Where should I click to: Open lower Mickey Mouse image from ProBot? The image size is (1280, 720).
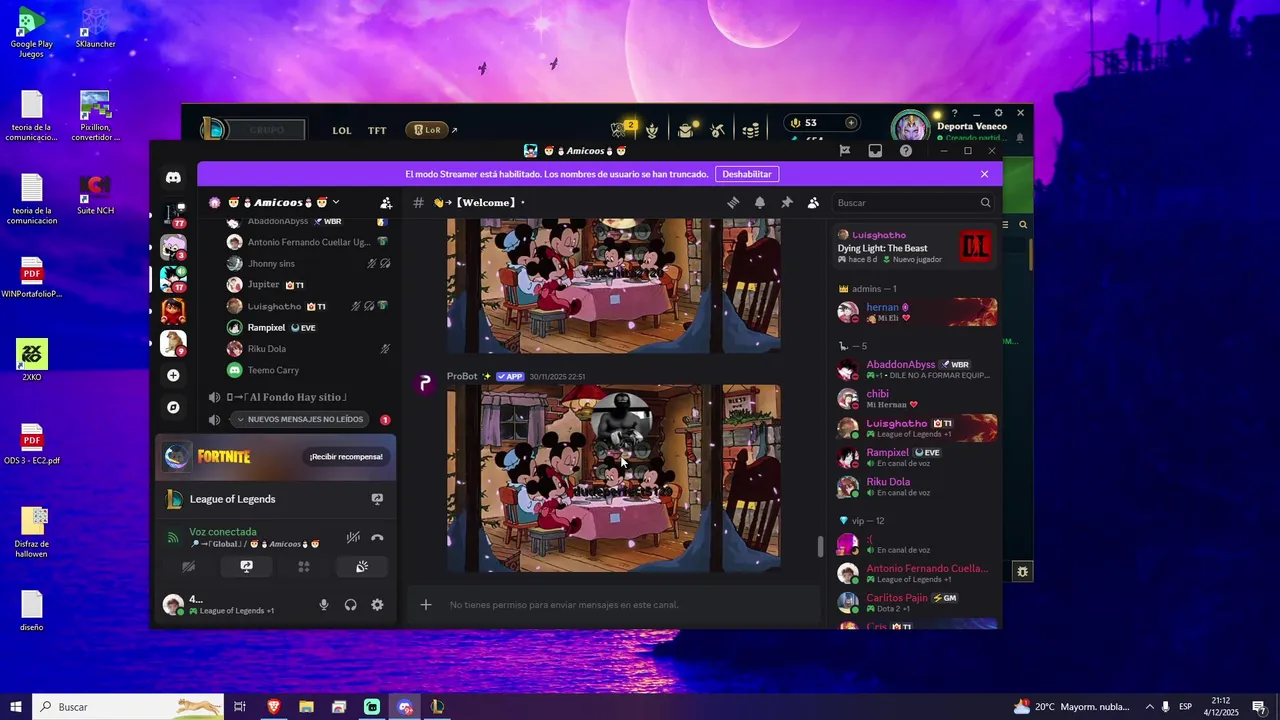coord(614,478)
